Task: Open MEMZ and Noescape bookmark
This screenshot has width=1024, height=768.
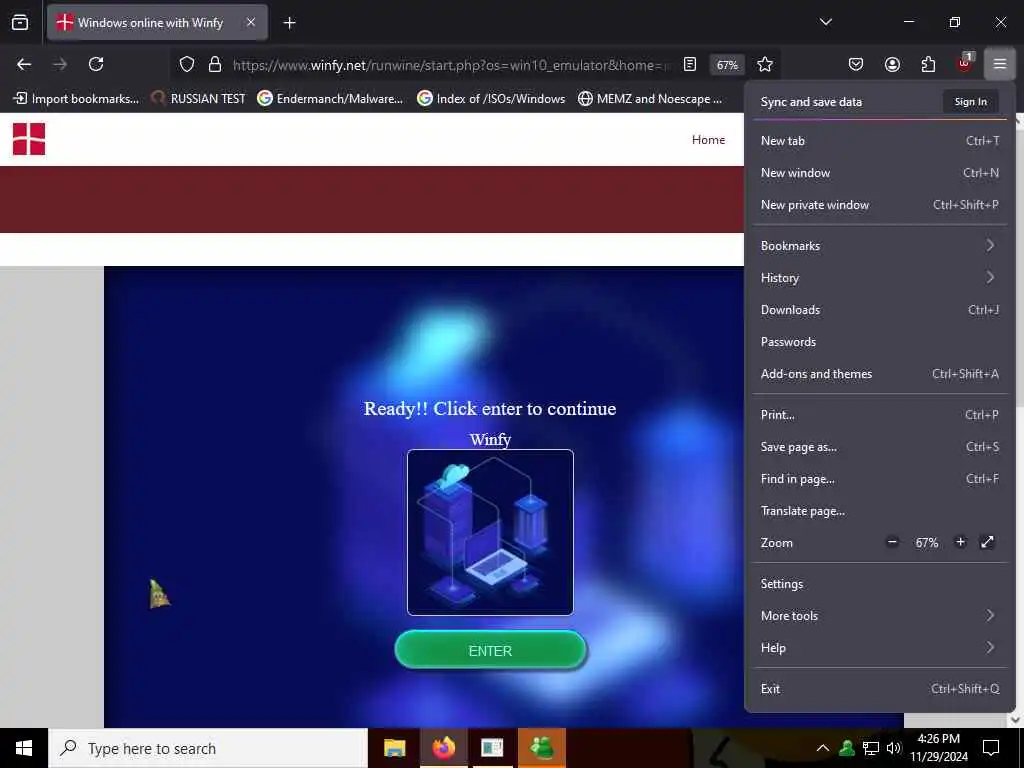Action: (650, 99)
